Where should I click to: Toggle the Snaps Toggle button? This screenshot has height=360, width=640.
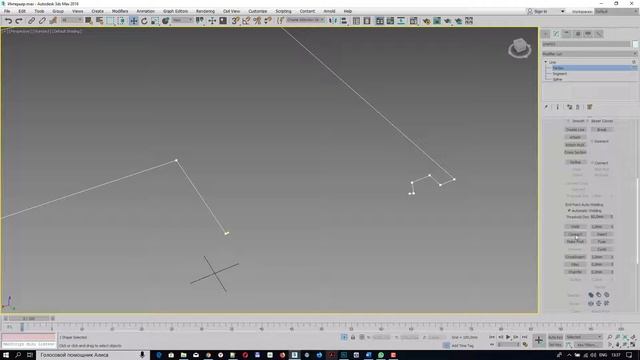coord(236,21)
